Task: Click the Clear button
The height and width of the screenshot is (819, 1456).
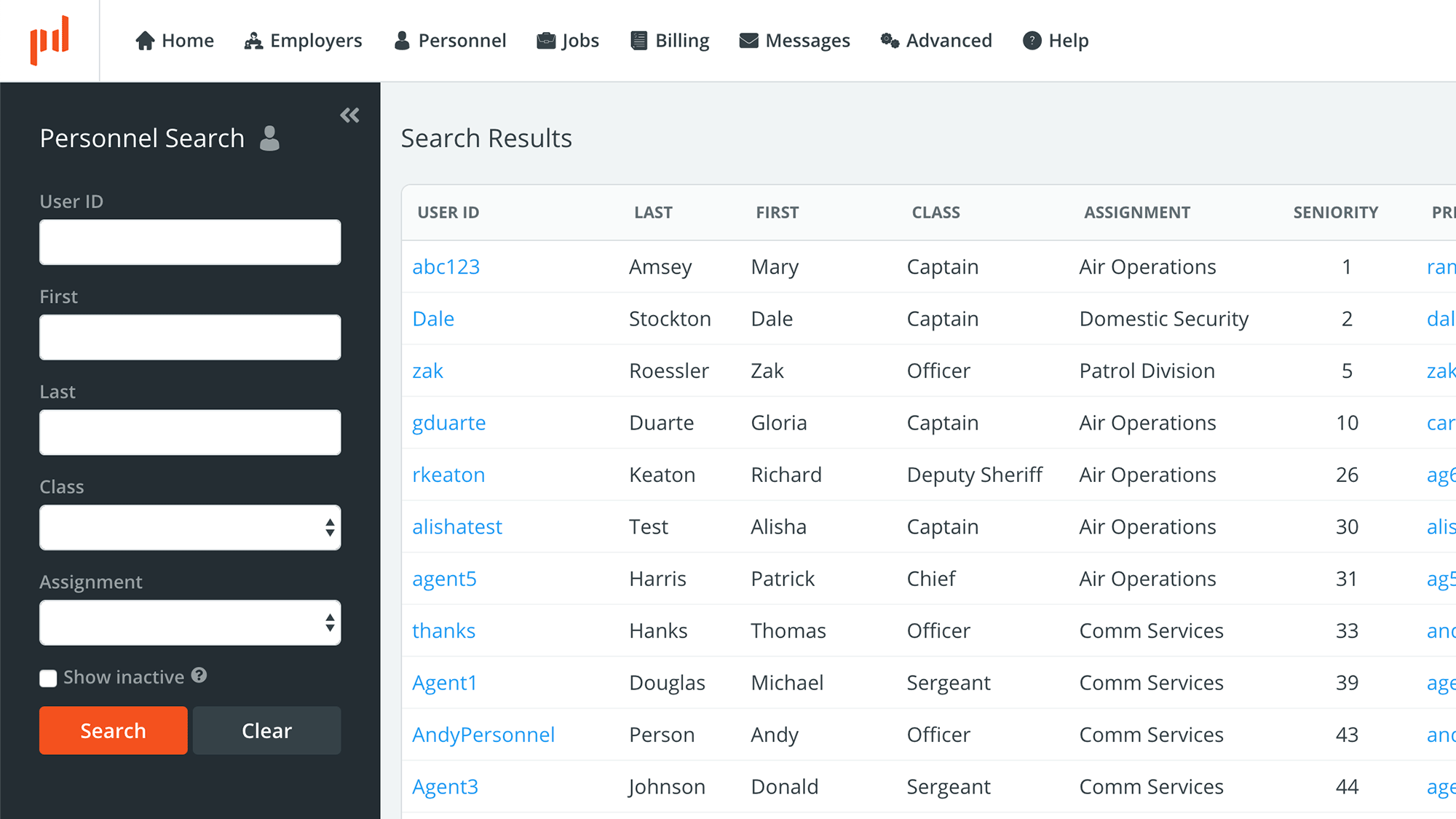Action: [266, 730]
